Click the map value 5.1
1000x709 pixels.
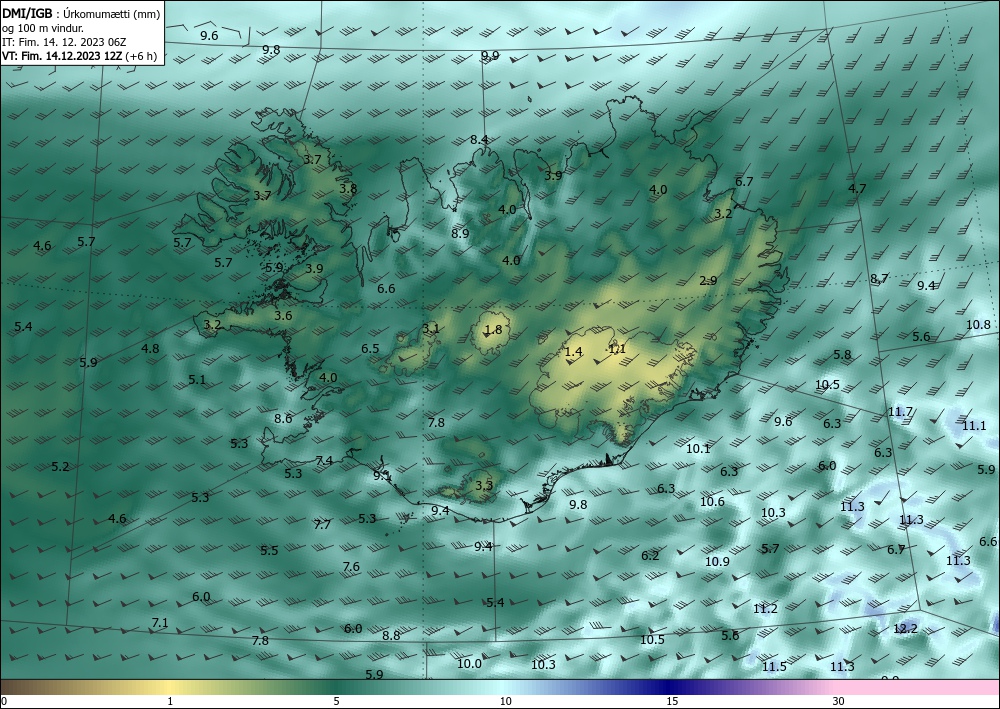[x=197, y=379]
